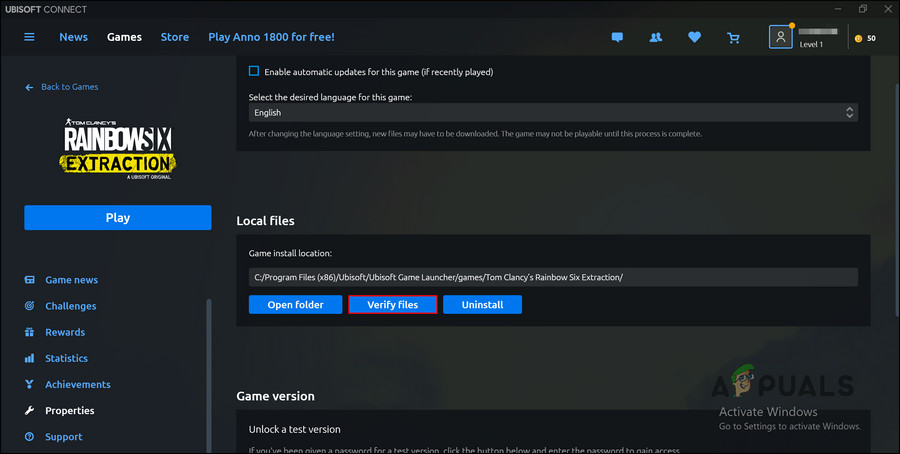
Task: Click the user profile avatar icon
Action: [x=780, y=37]
